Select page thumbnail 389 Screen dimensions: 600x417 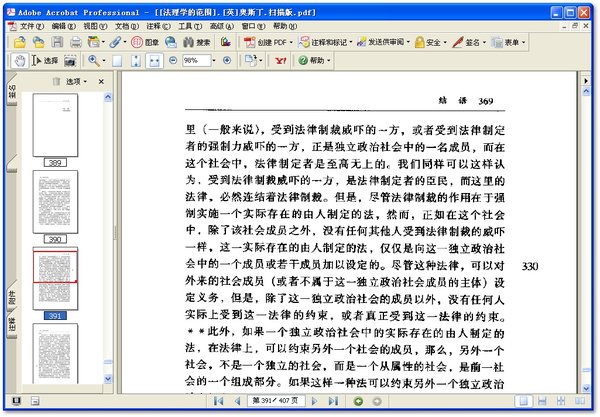55,125
